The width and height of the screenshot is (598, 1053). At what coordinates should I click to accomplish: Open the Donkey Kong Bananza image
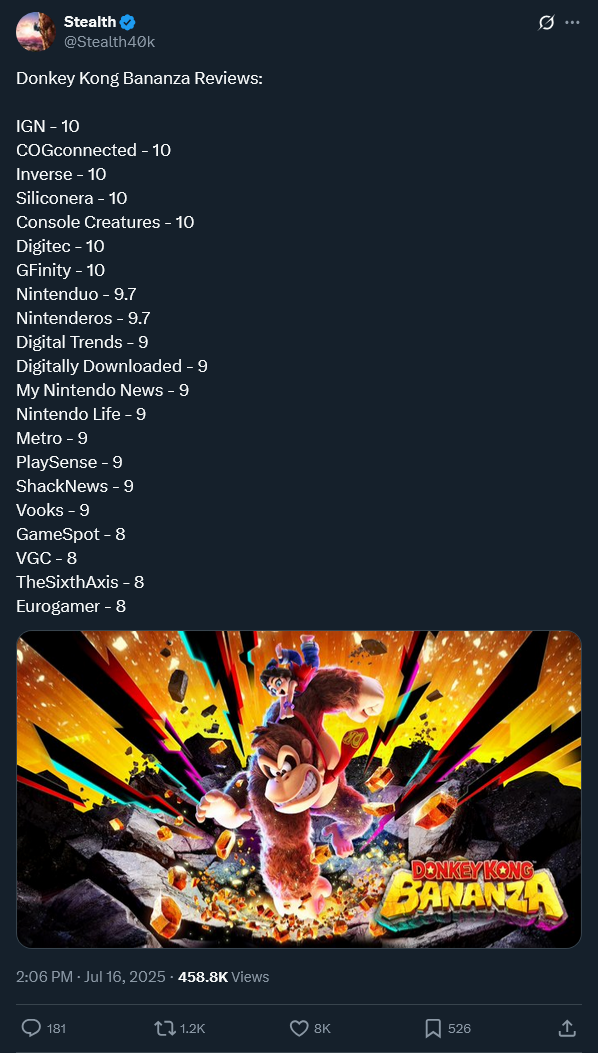click(299, 789)
